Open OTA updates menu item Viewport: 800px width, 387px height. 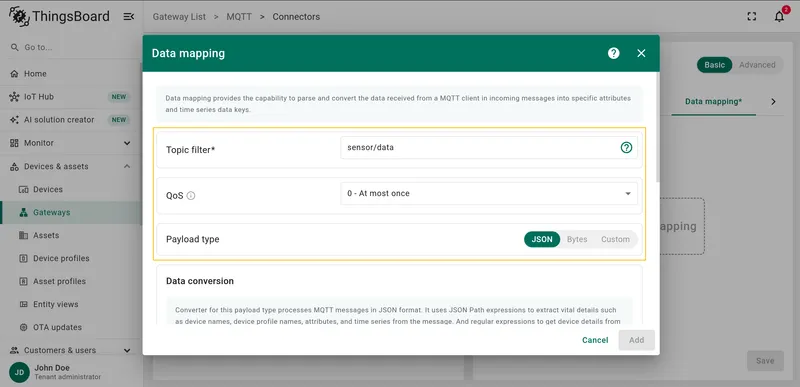pyautogui.click(x=71, y=327)
